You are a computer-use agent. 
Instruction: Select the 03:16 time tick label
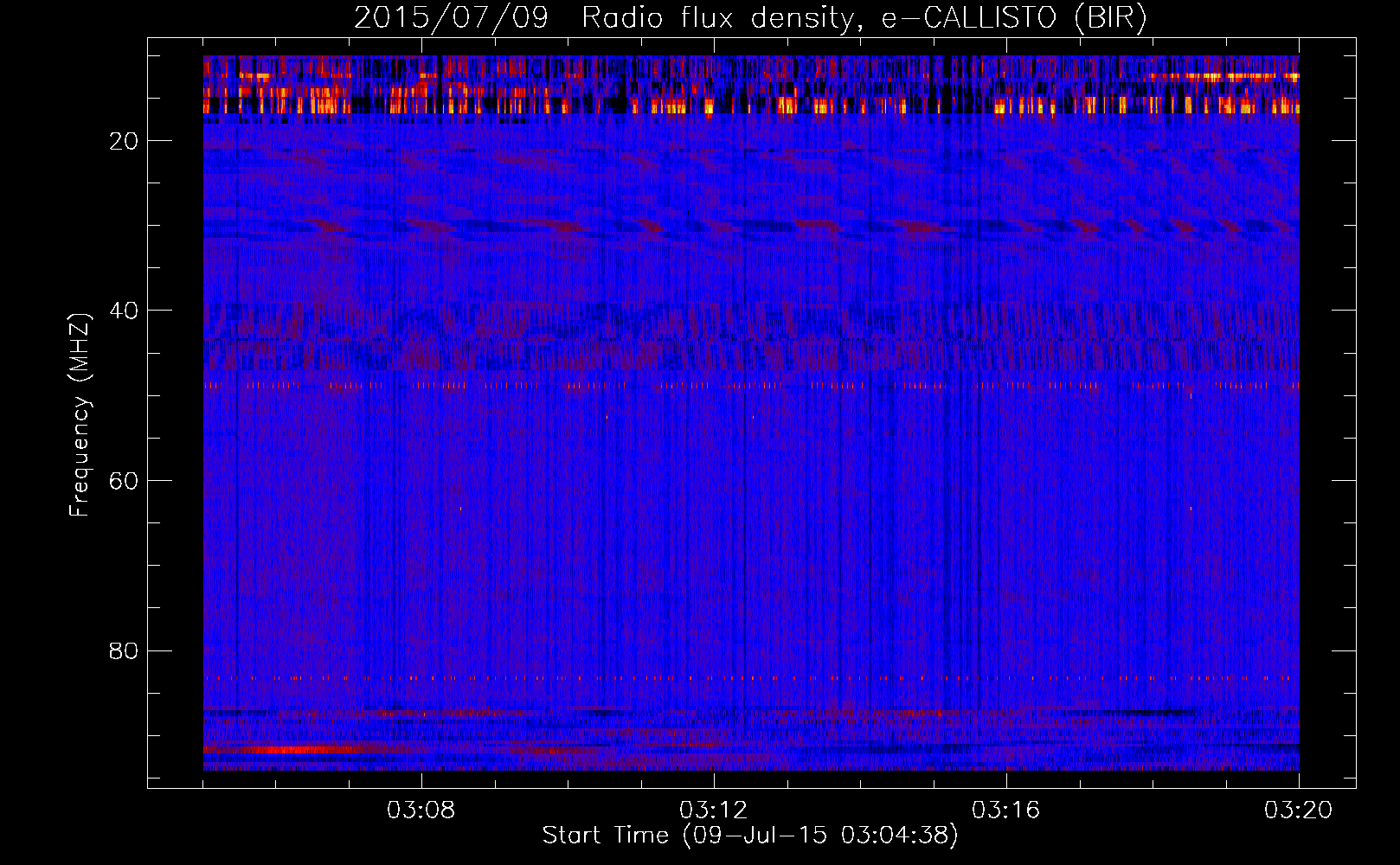coord(1006,811)
